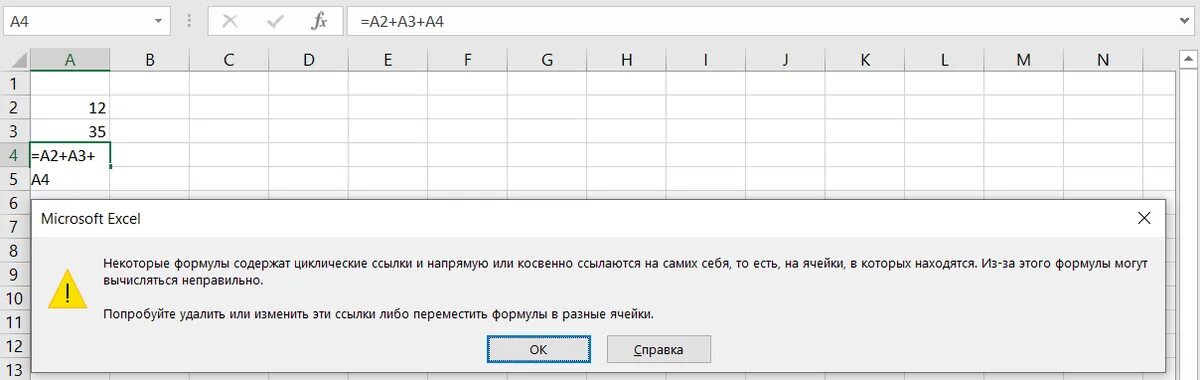Open the Insert Function fx icon
The width and height of the screenshot is (1200, 380).
320,21
